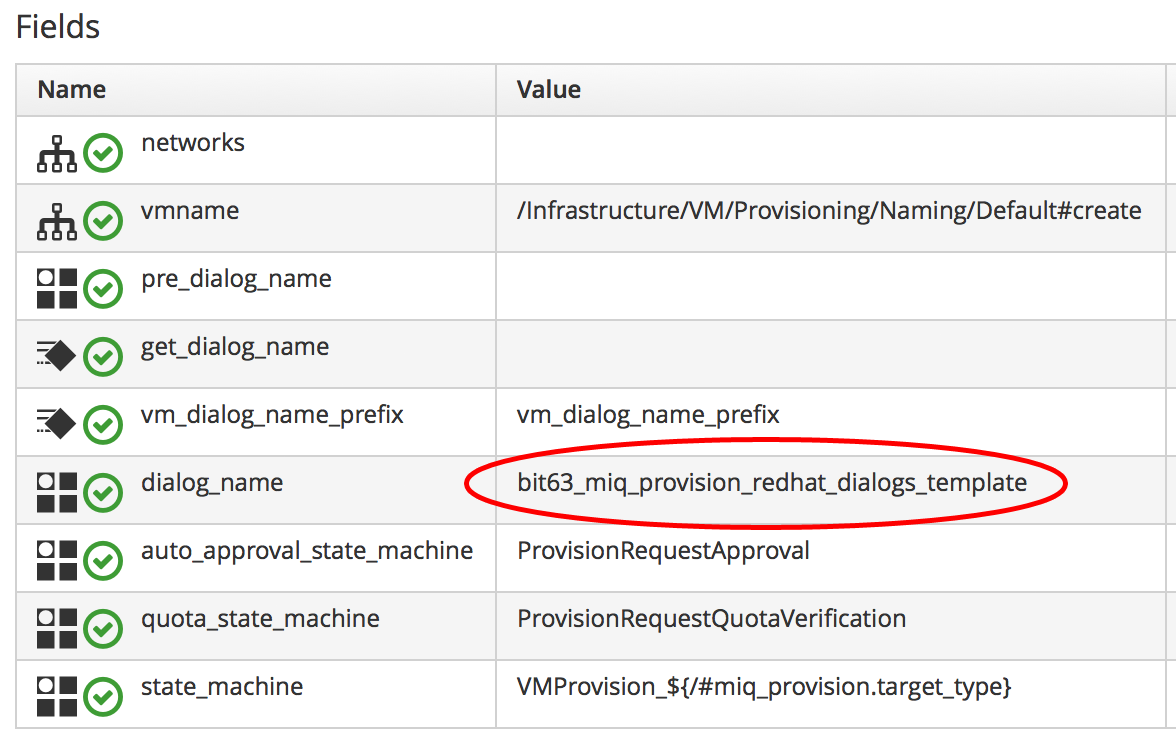1176x742 pixels.
Task: Click the bit63_miq_provision_redhat_dialogs_template value
Action: (x=771, y=483)
